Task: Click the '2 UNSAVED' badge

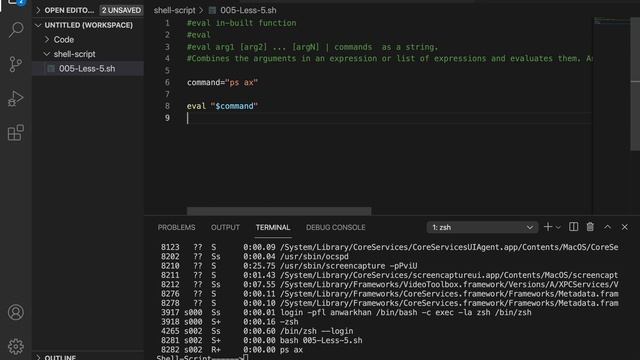Action: tap(121, 10)
